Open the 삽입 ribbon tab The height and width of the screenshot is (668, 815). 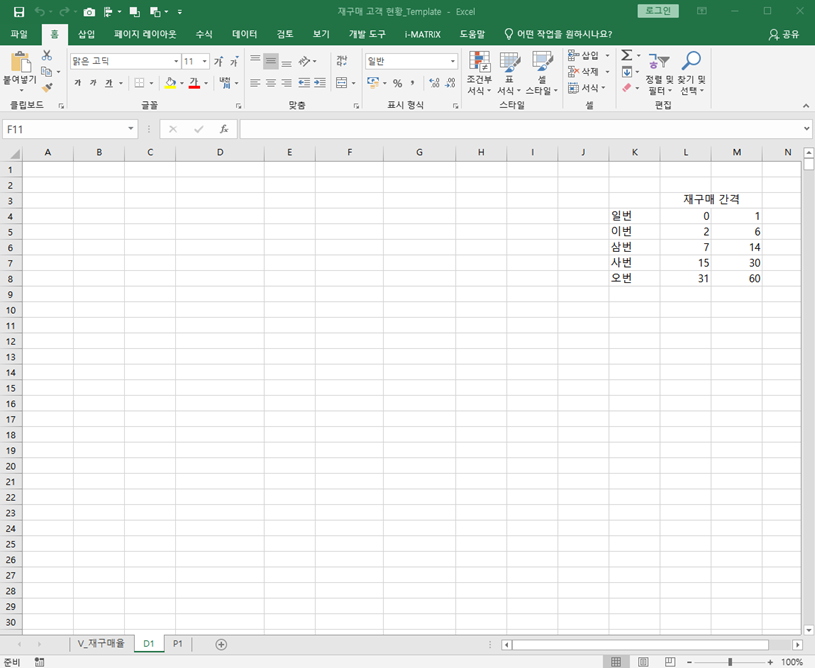pyautogui.click(x=86, y=34)
